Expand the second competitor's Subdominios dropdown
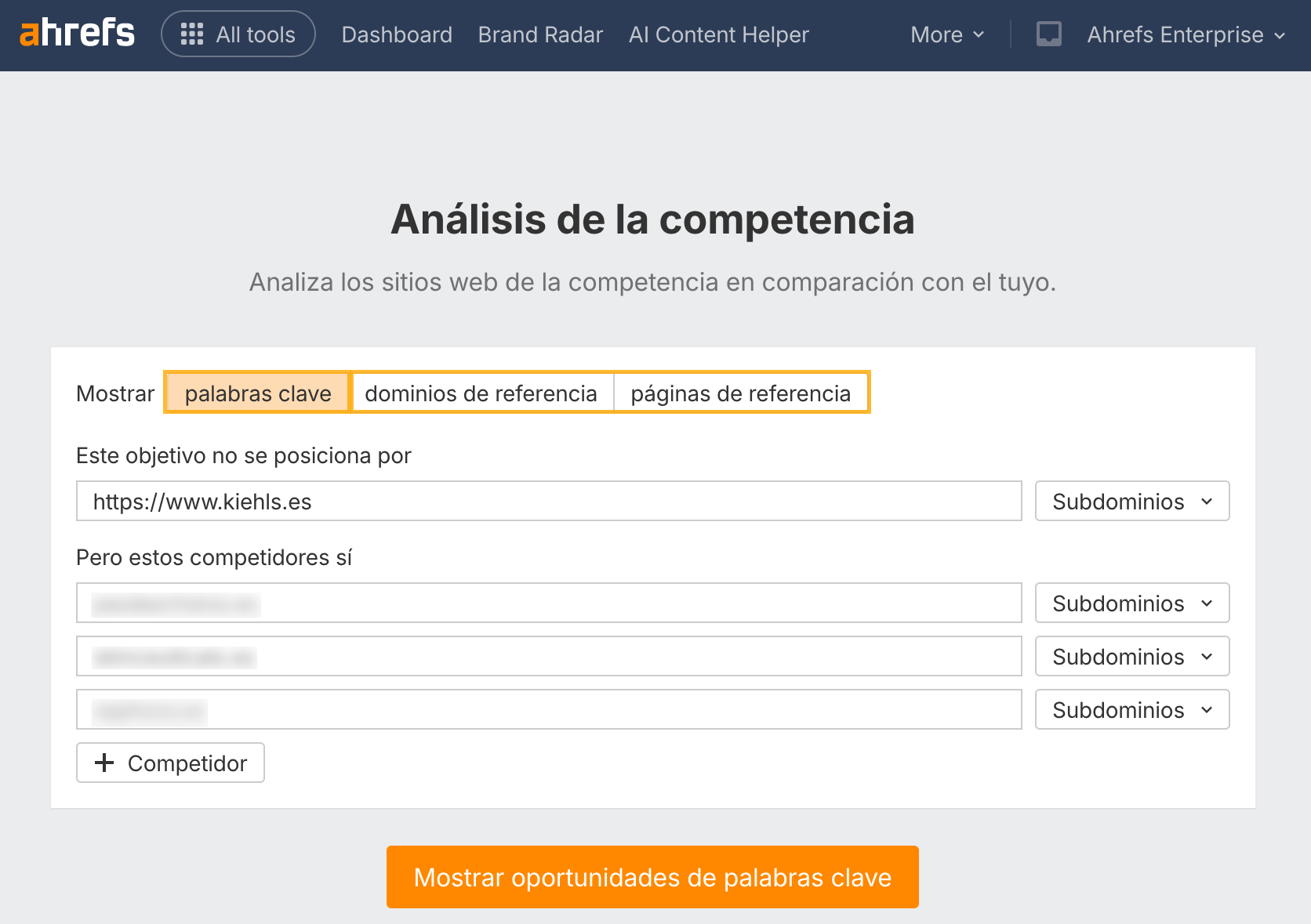The height and width of the screenshot is (924, 1311). point(1131,656)
